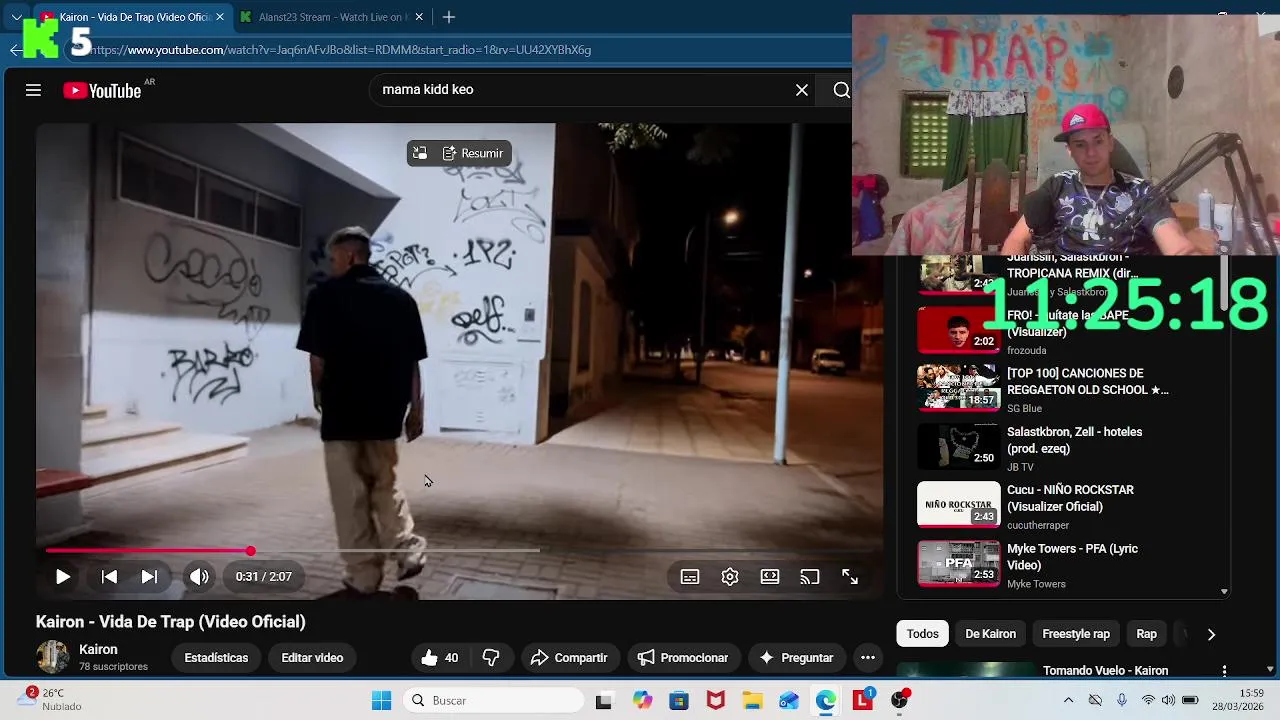Viewport: 1280px width, 720px height.
Task: Open the Tomando Vuelo - Kairon suggestion
Action: (1105, 671)
